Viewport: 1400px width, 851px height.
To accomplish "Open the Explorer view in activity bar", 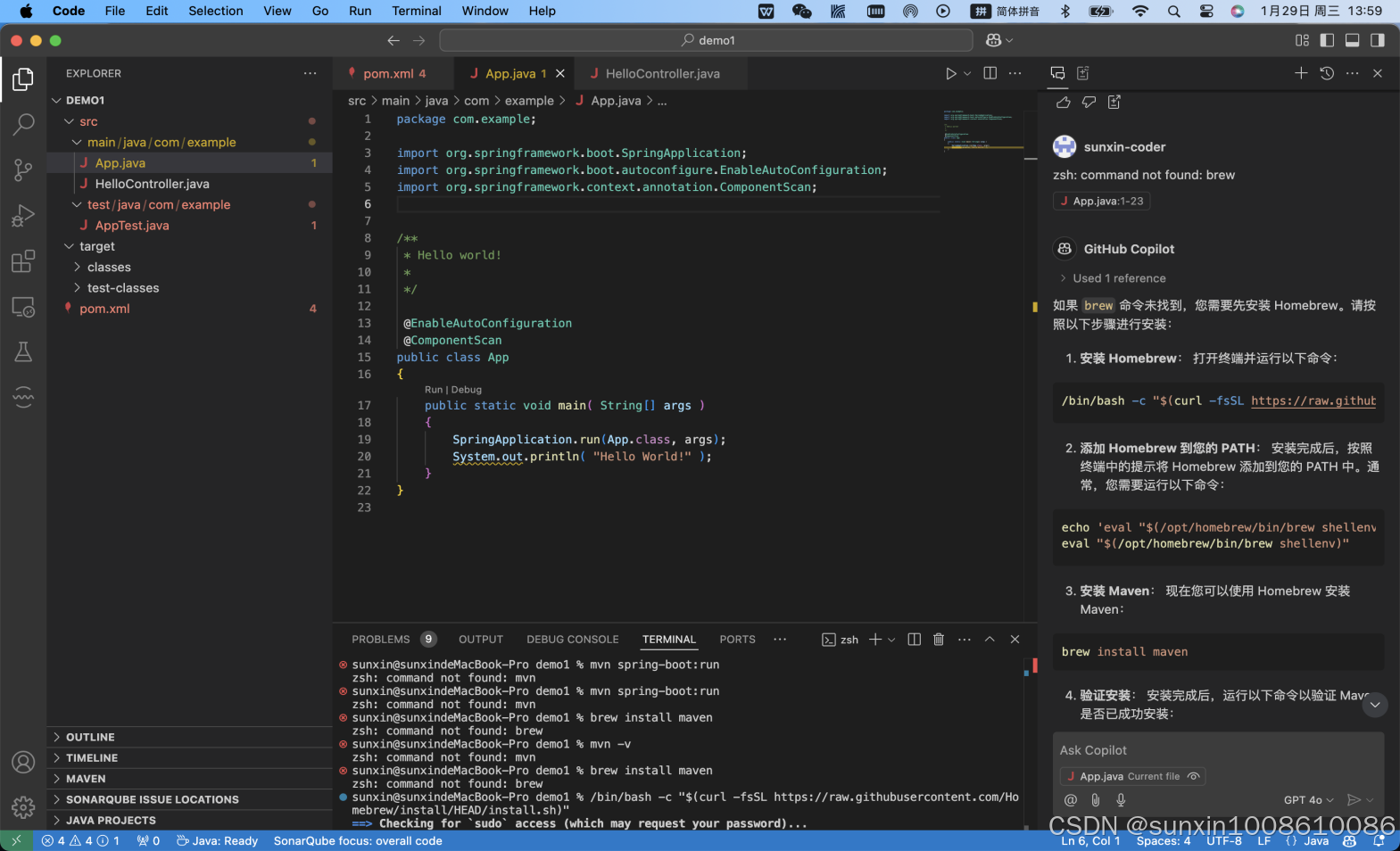I will click(x=23, y=79).
